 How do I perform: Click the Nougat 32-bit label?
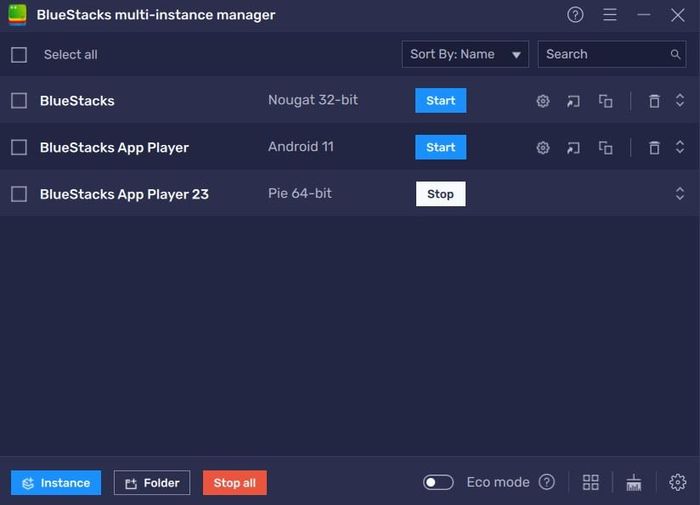pos(313,100)
